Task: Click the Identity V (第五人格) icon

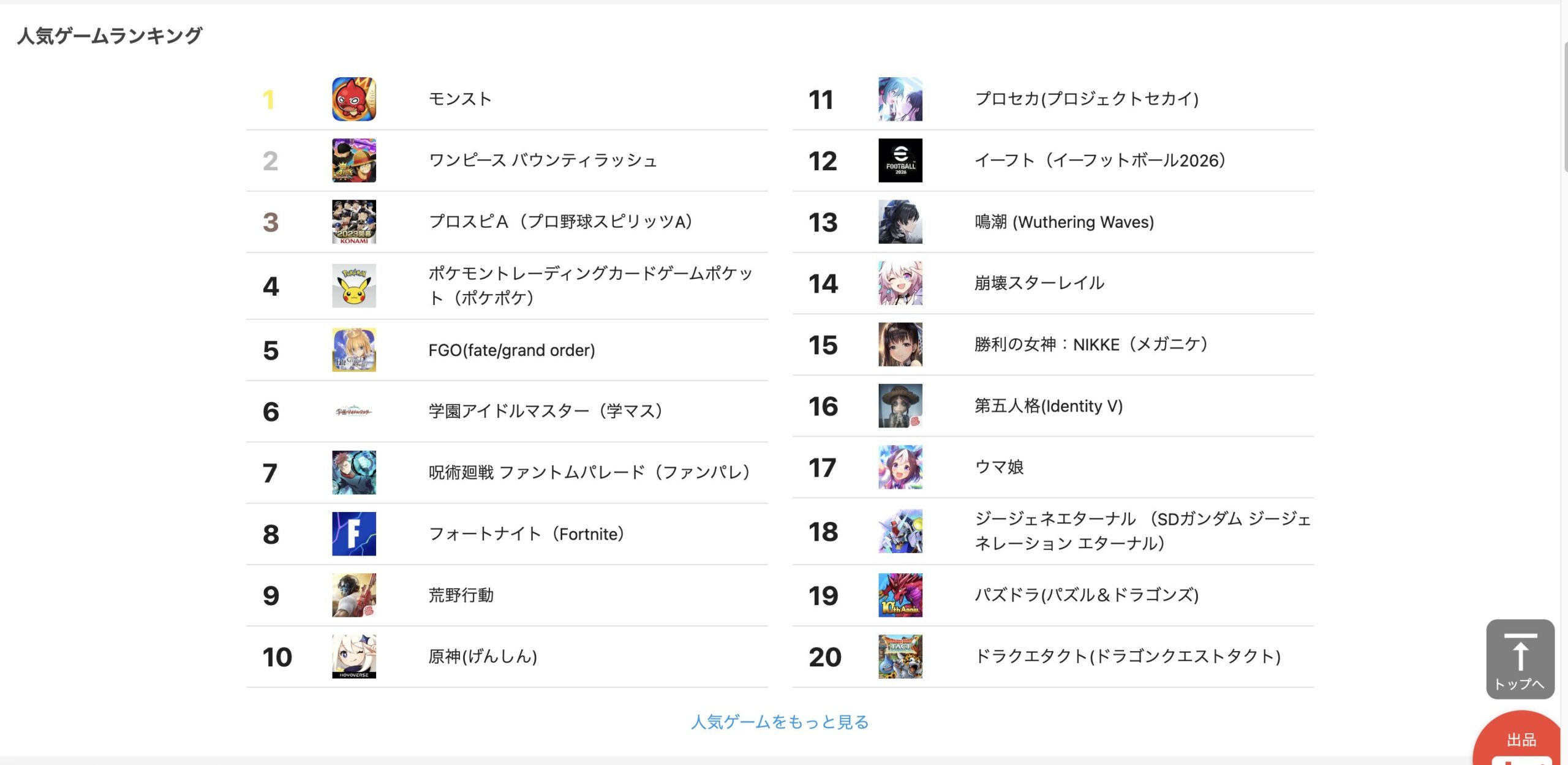Action: pos(900,406)
